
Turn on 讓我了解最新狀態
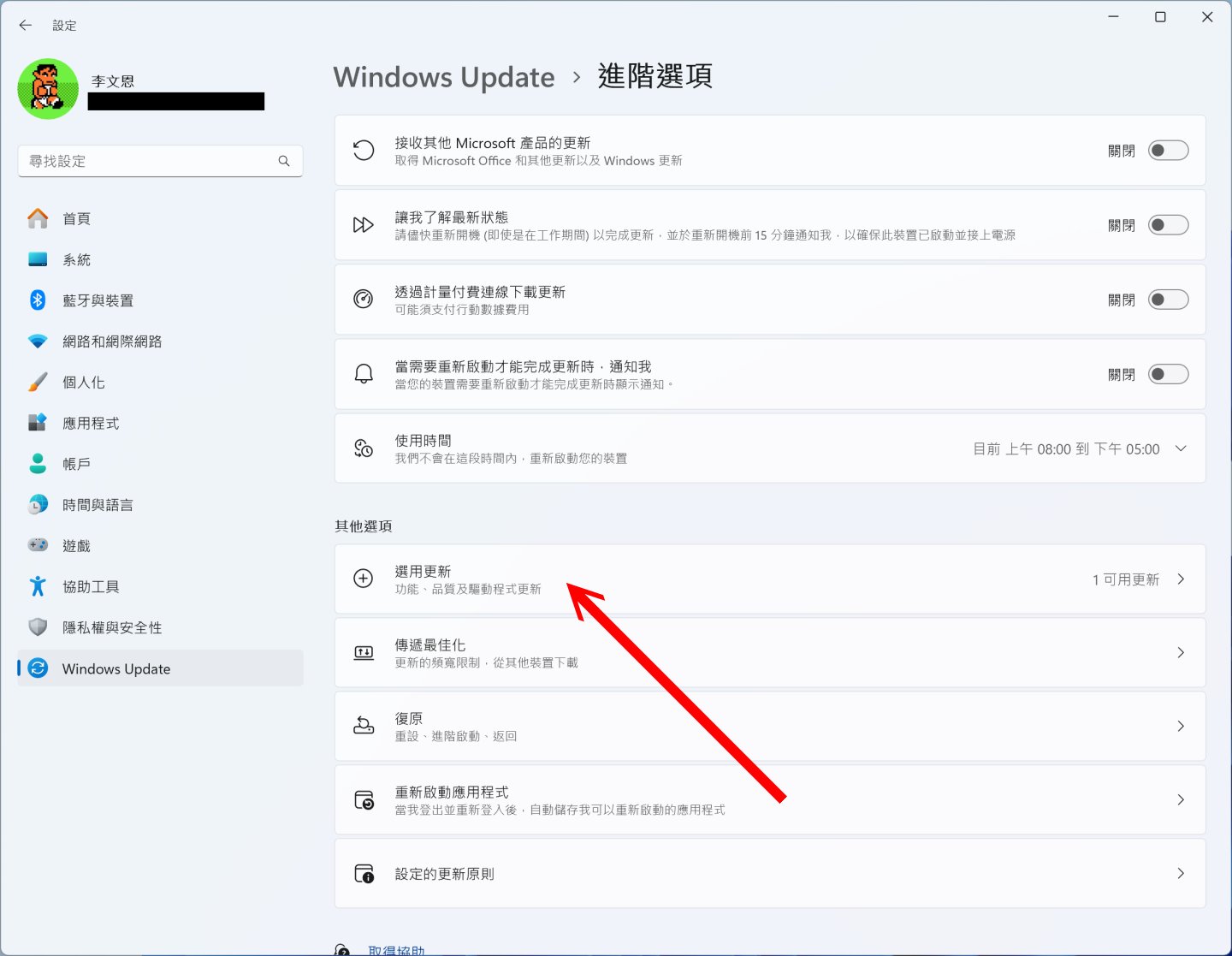[x=1169, y=224]
